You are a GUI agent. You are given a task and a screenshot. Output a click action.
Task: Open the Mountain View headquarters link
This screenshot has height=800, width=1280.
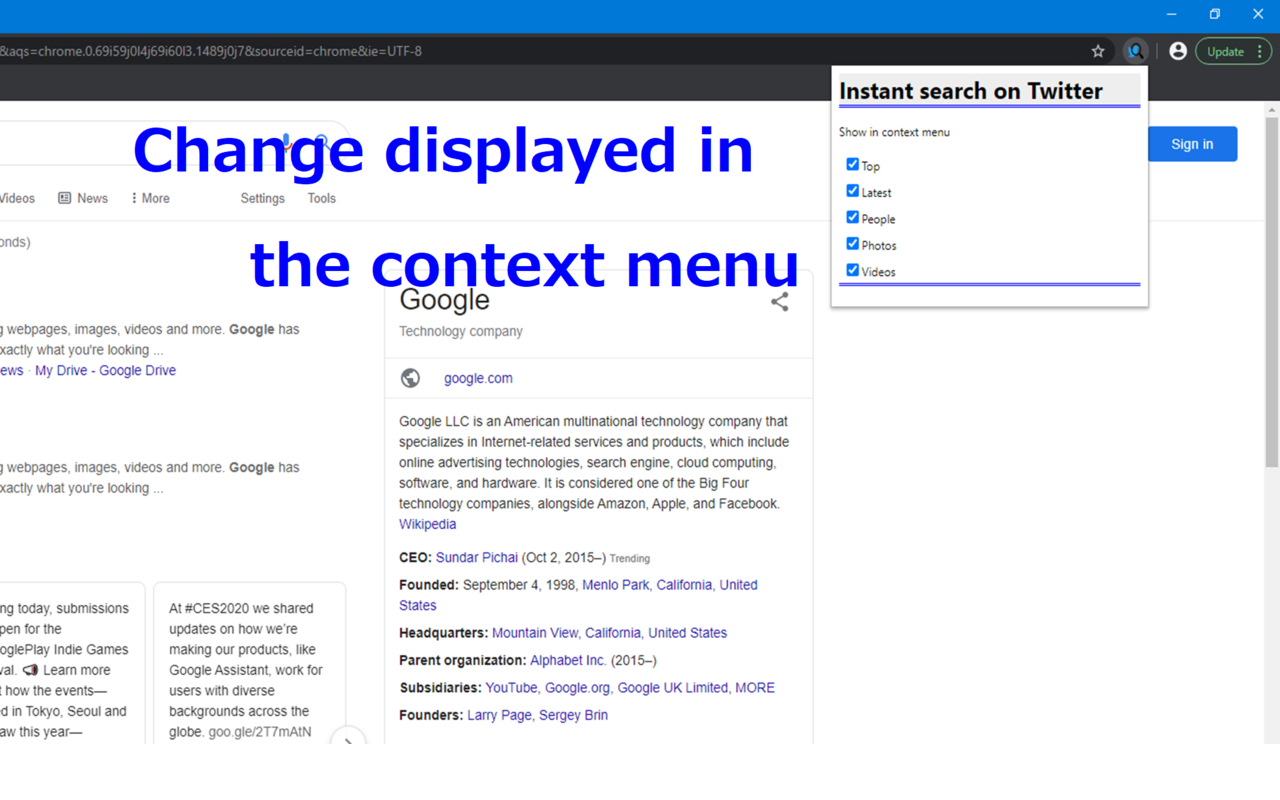[x=535, y=633]
